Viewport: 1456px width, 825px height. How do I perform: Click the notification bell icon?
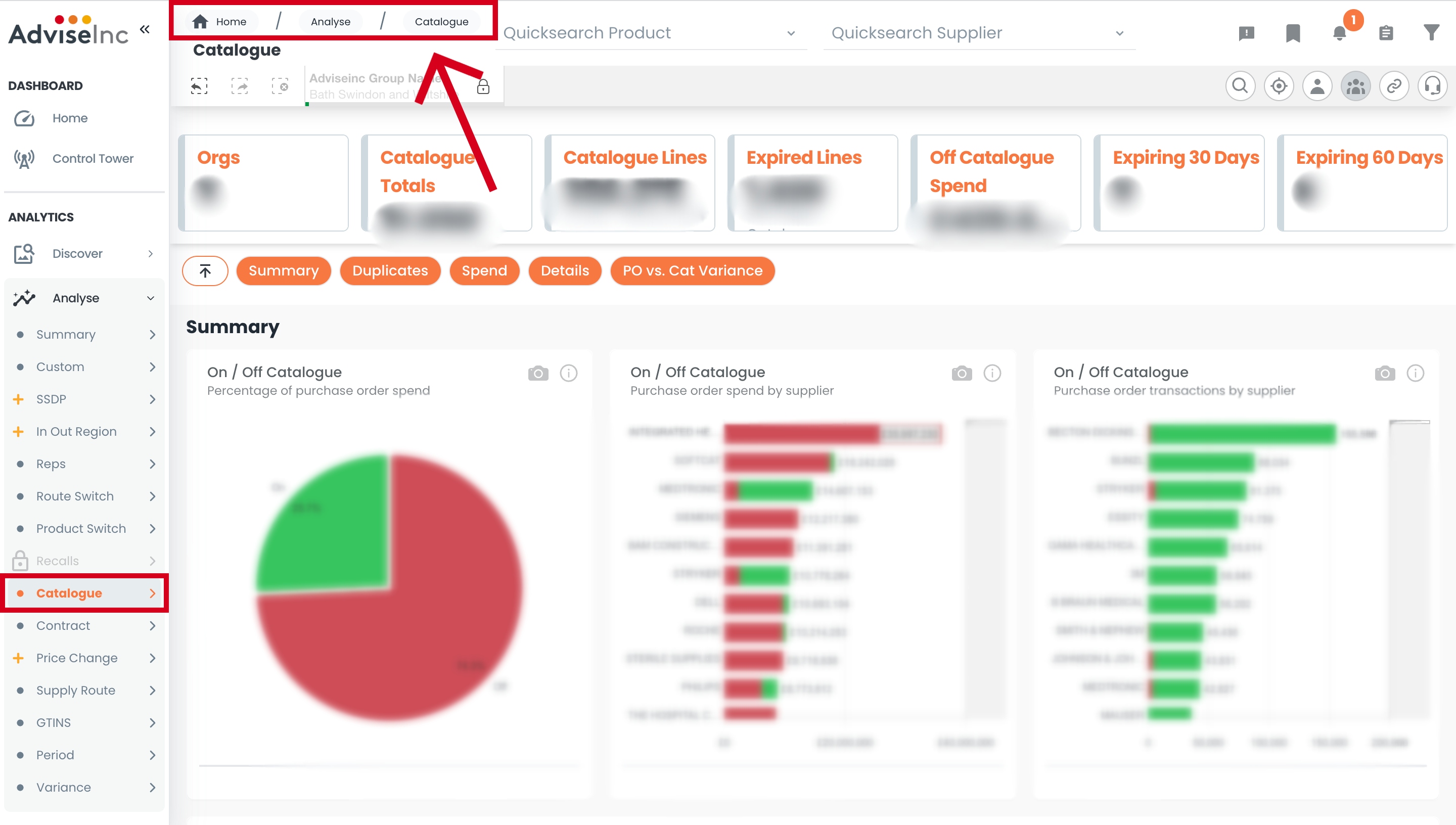point(1339,33)
